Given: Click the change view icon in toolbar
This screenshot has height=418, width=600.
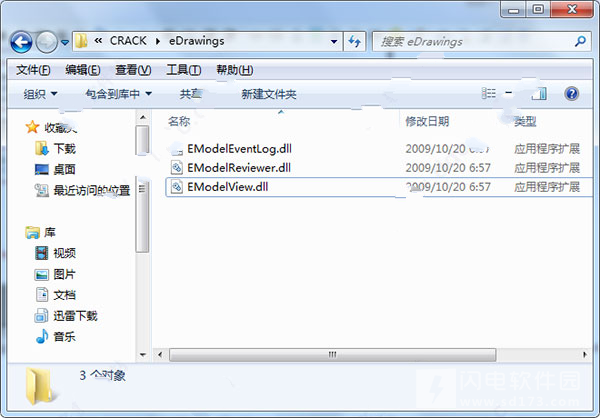Looking at the screenshot, I should [x=489, y=93].
